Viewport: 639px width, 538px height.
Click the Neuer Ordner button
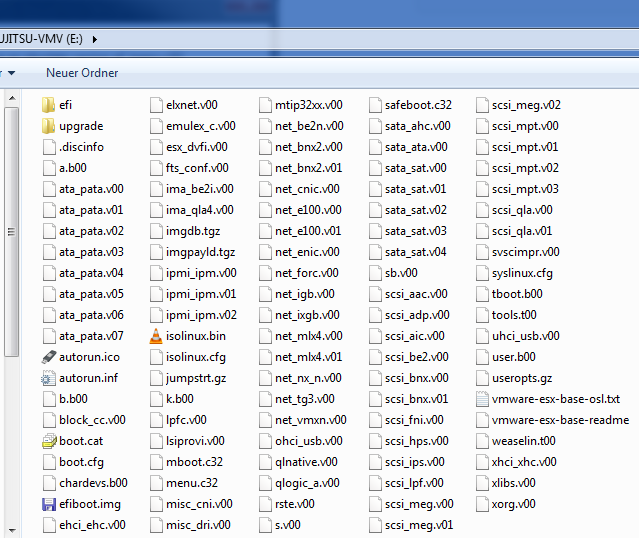[x=82, y=73]
